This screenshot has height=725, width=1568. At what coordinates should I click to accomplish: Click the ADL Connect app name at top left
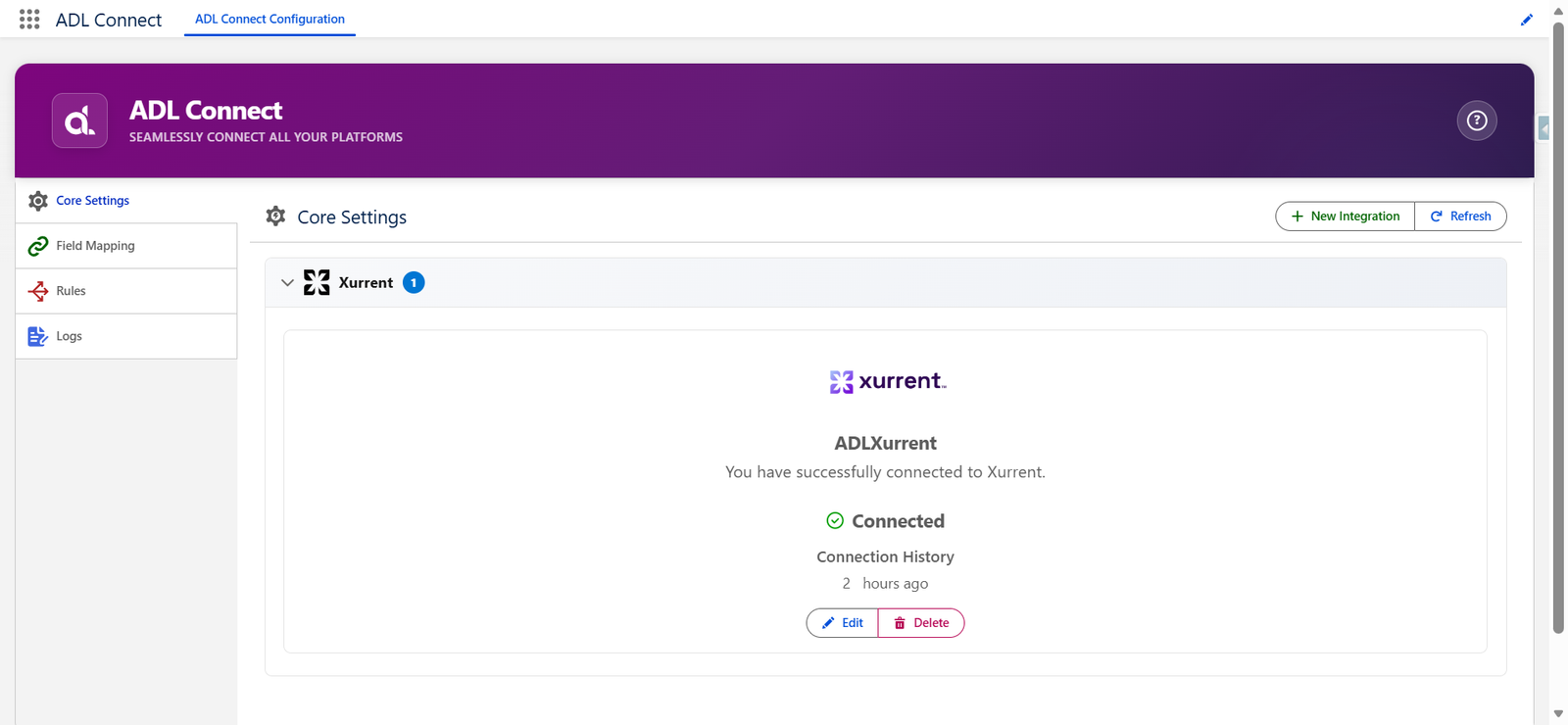(x=109, y=20)
